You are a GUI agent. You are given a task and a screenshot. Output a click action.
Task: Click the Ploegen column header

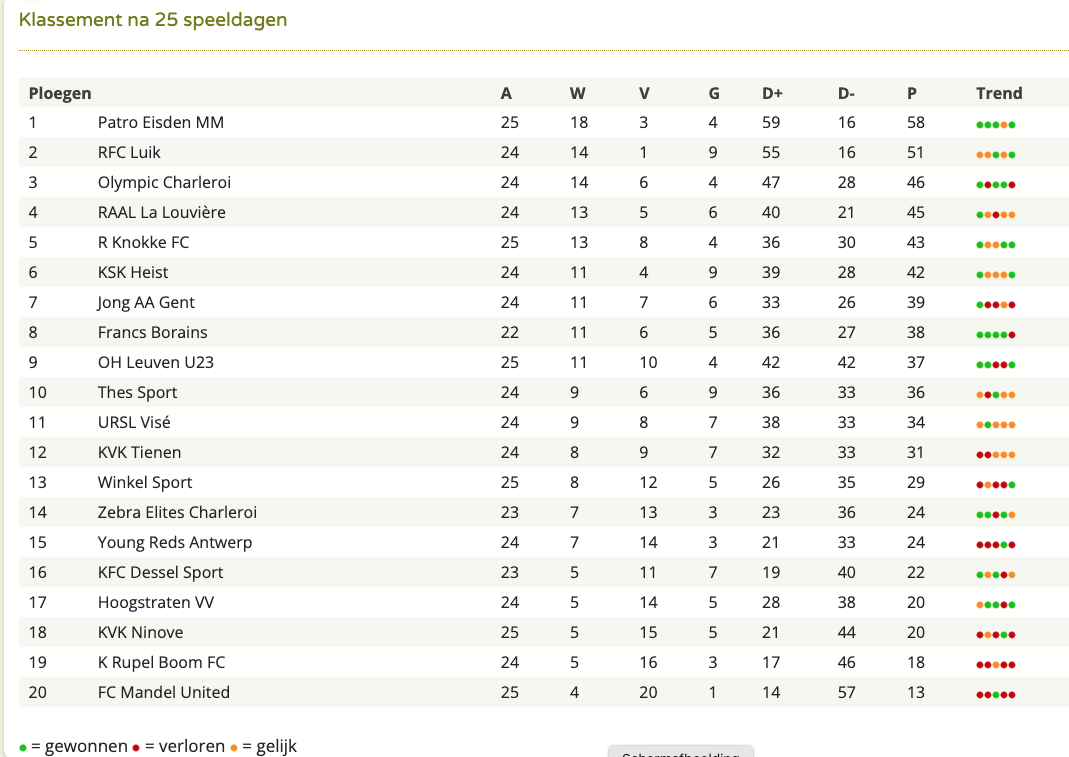point(60,93)
